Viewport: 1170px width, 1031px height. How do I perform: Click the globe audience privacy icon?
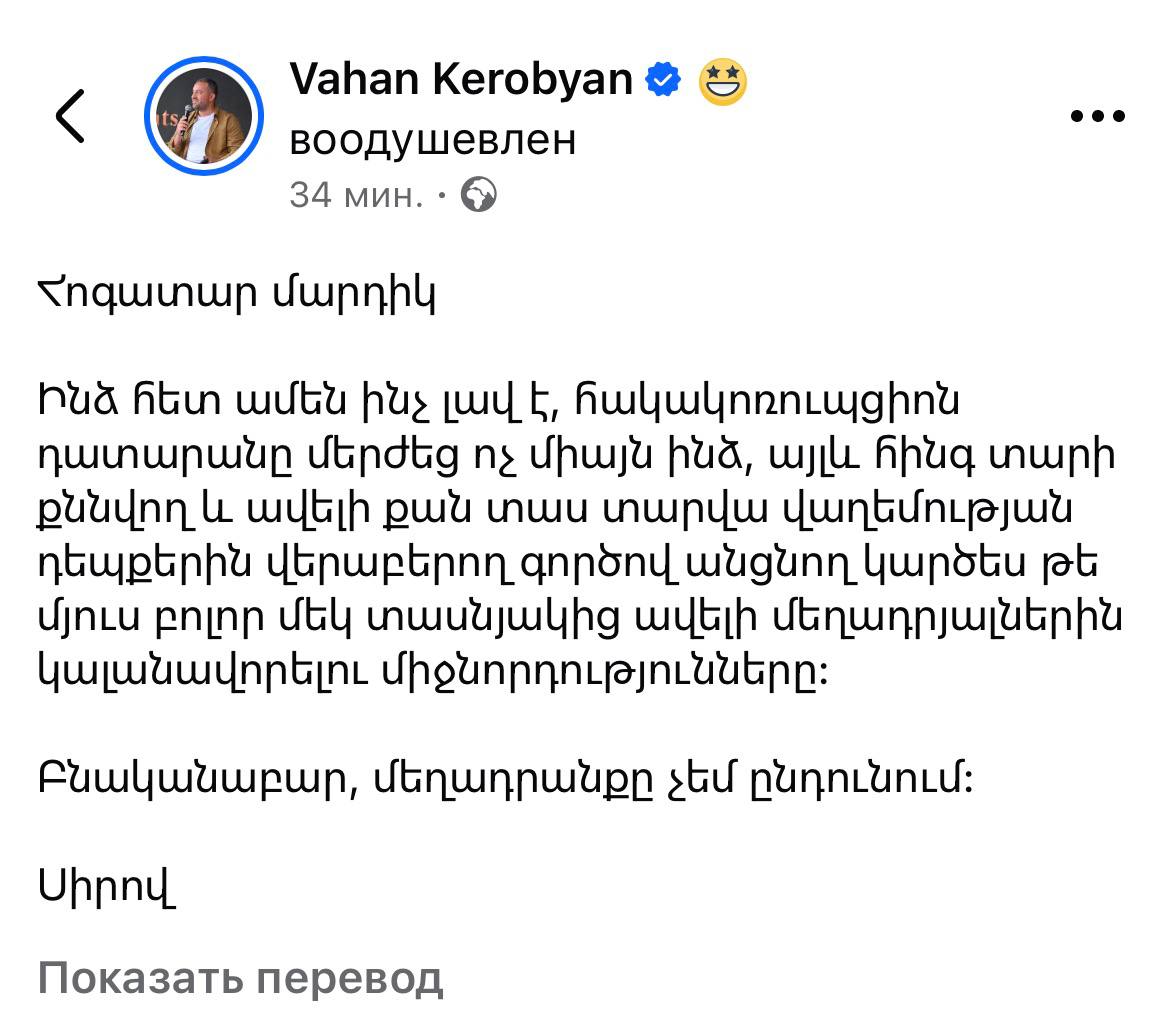478,196
